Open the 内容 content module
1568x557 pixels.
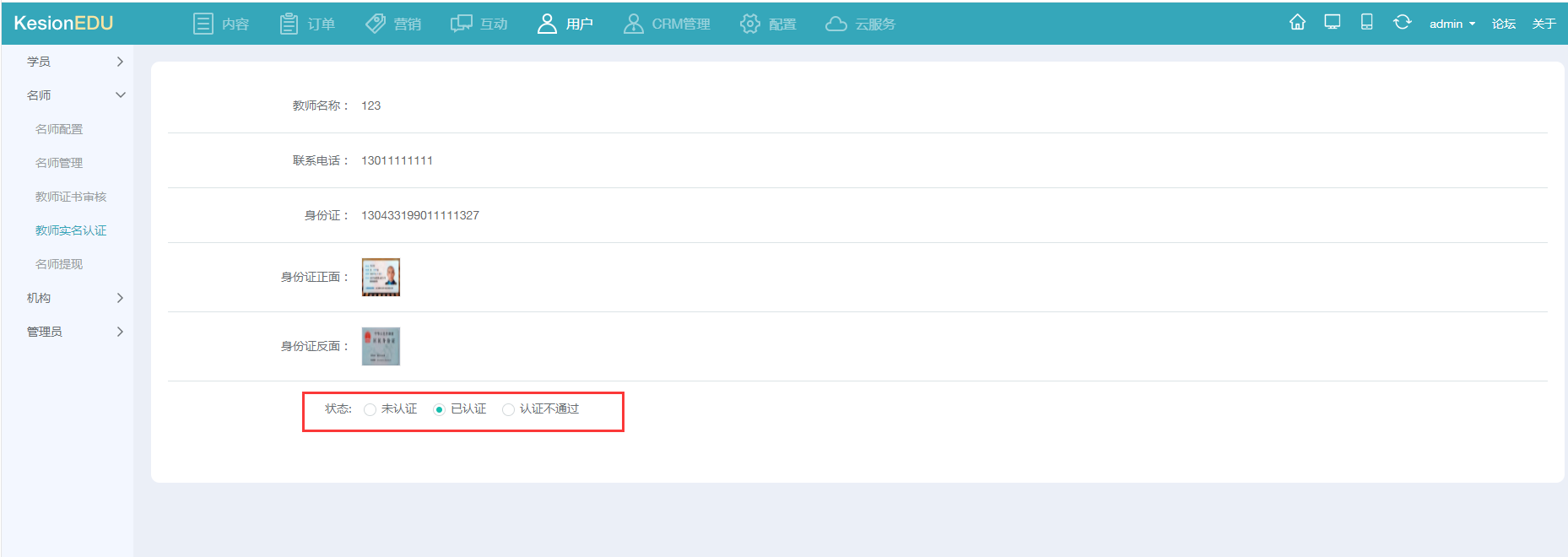point(222,24)
